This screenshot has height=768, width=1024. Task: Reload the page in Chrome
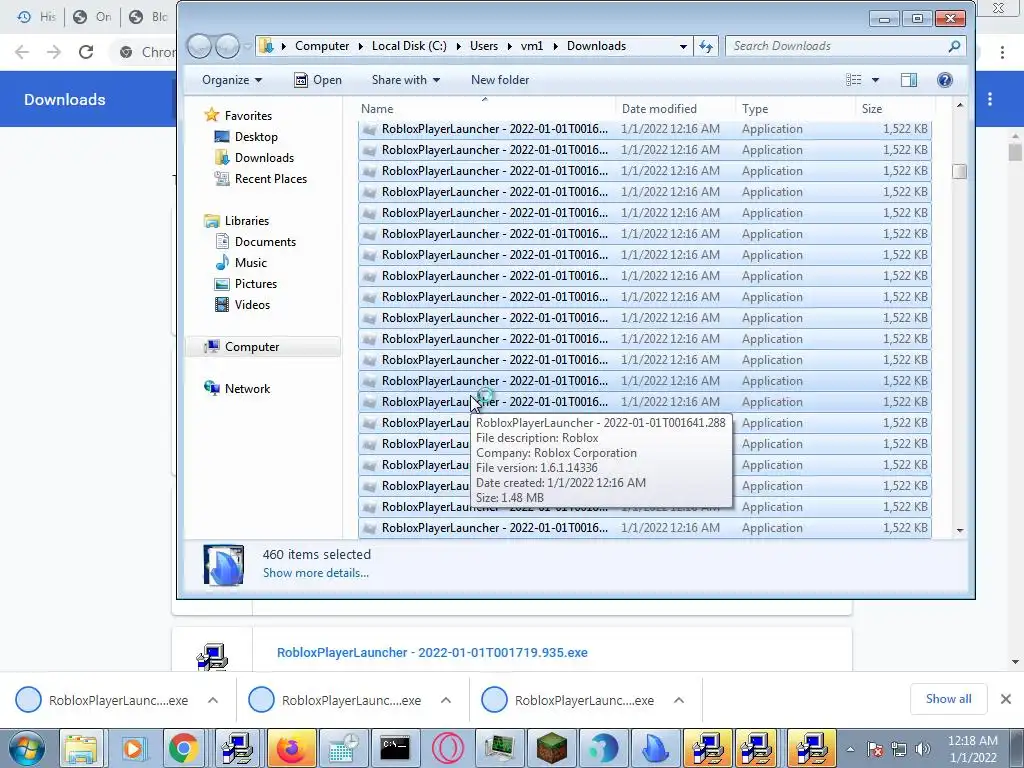pos(86,52)
